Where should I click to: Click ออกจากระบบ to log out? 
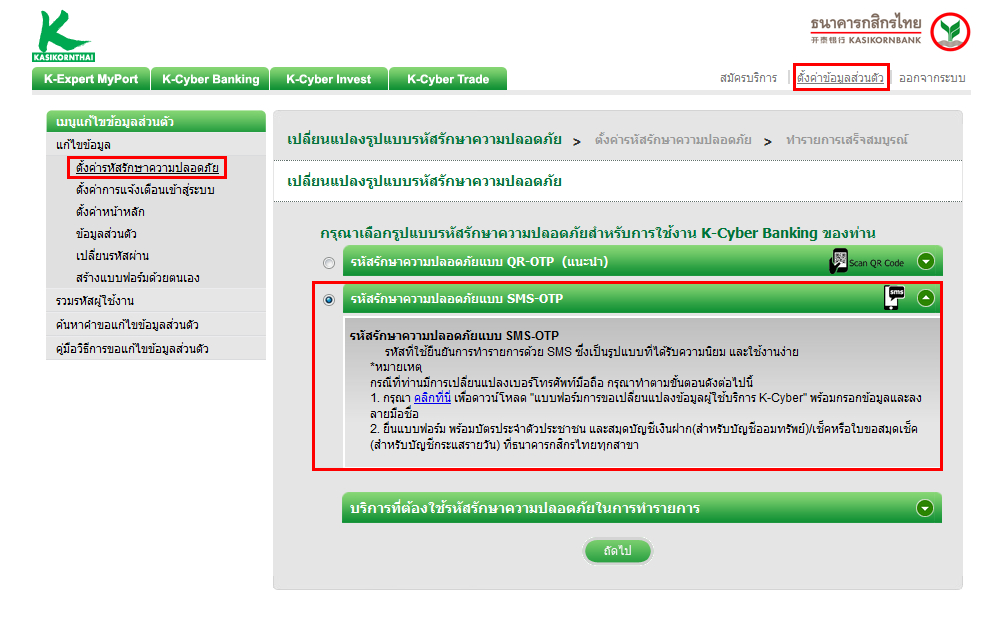pos(931,78)
